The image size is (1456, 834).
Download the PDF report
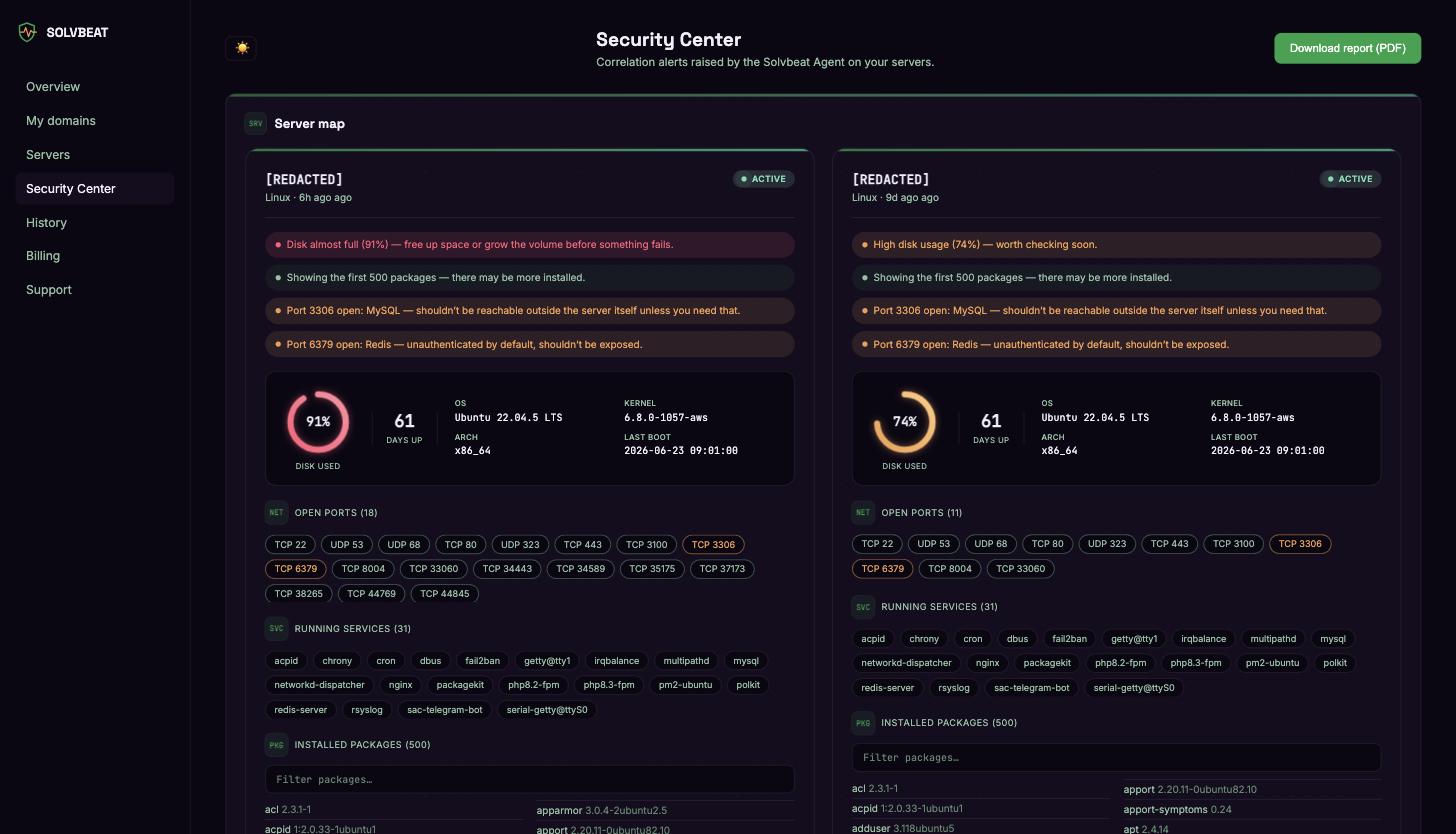[1347, 48]
